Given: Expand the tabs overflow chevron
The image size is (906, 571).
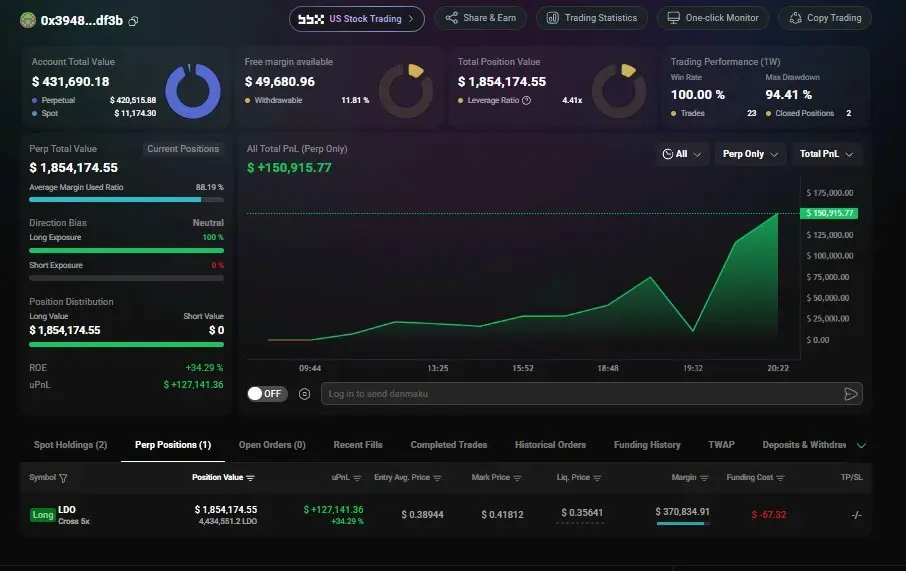Looking at the screenshot, I should 861,446.
